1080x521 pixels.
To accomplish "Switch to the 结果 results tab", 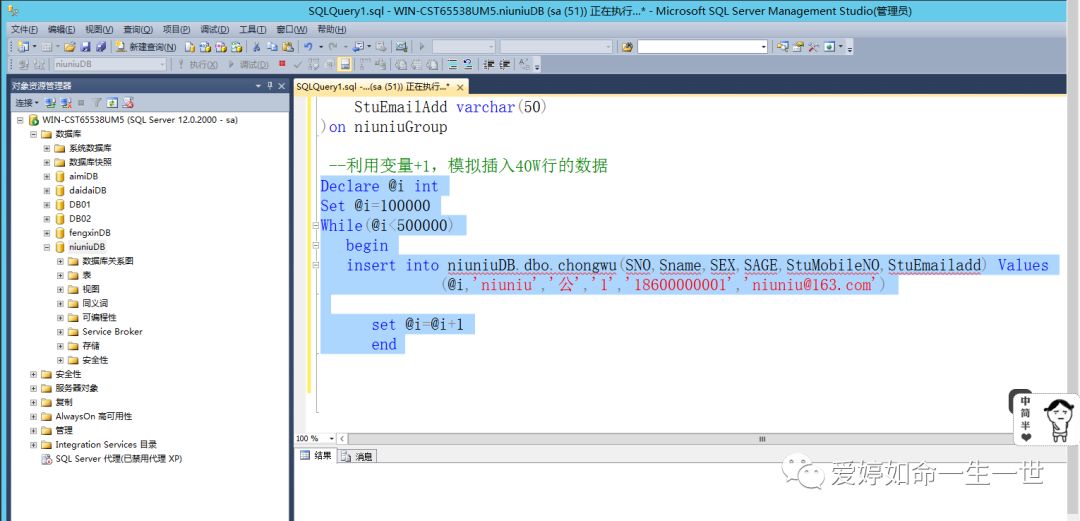I will (x=315, y=456).
